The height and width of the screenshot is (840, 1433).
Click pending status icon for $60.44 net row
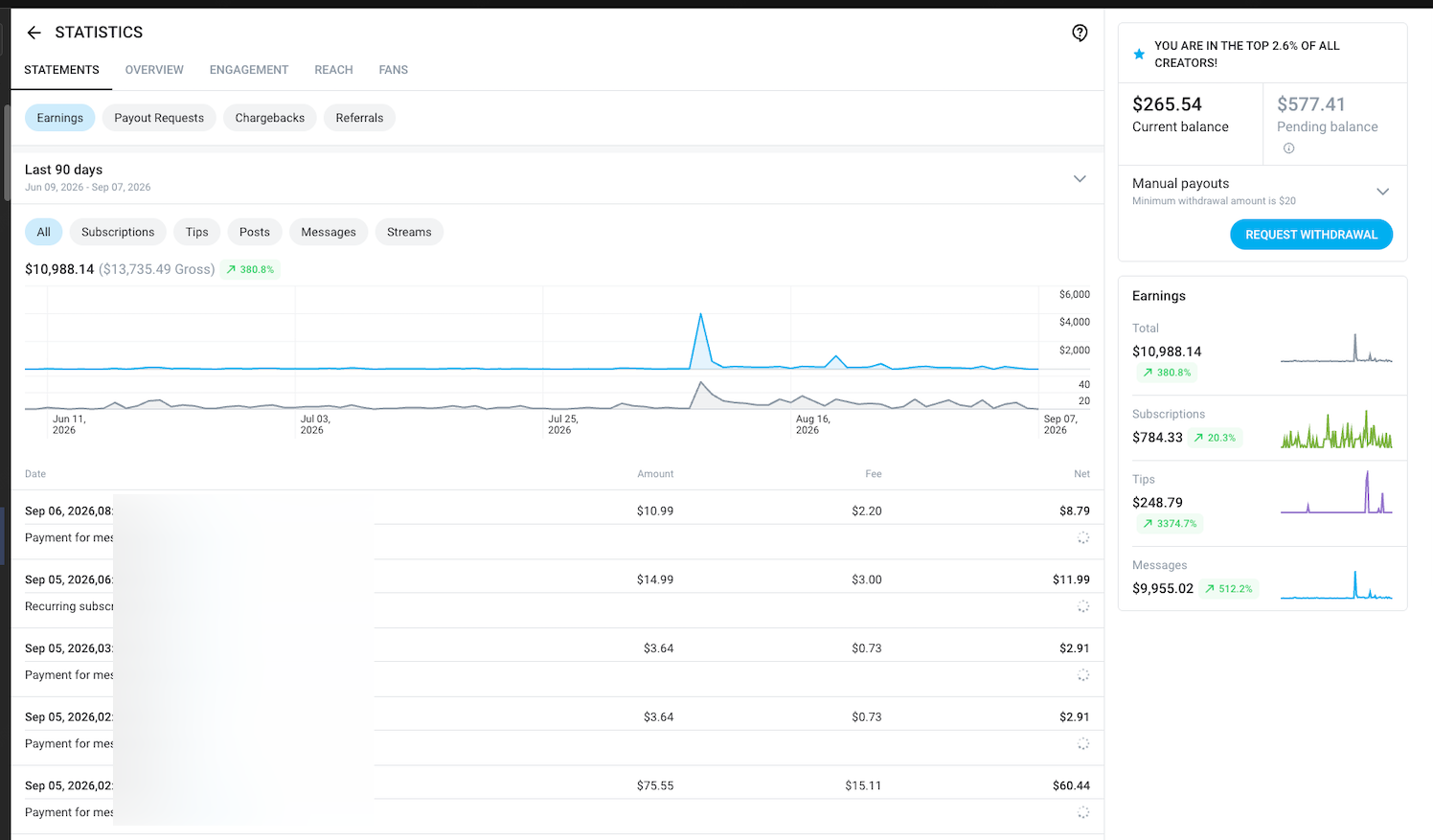click(1083, 813)
